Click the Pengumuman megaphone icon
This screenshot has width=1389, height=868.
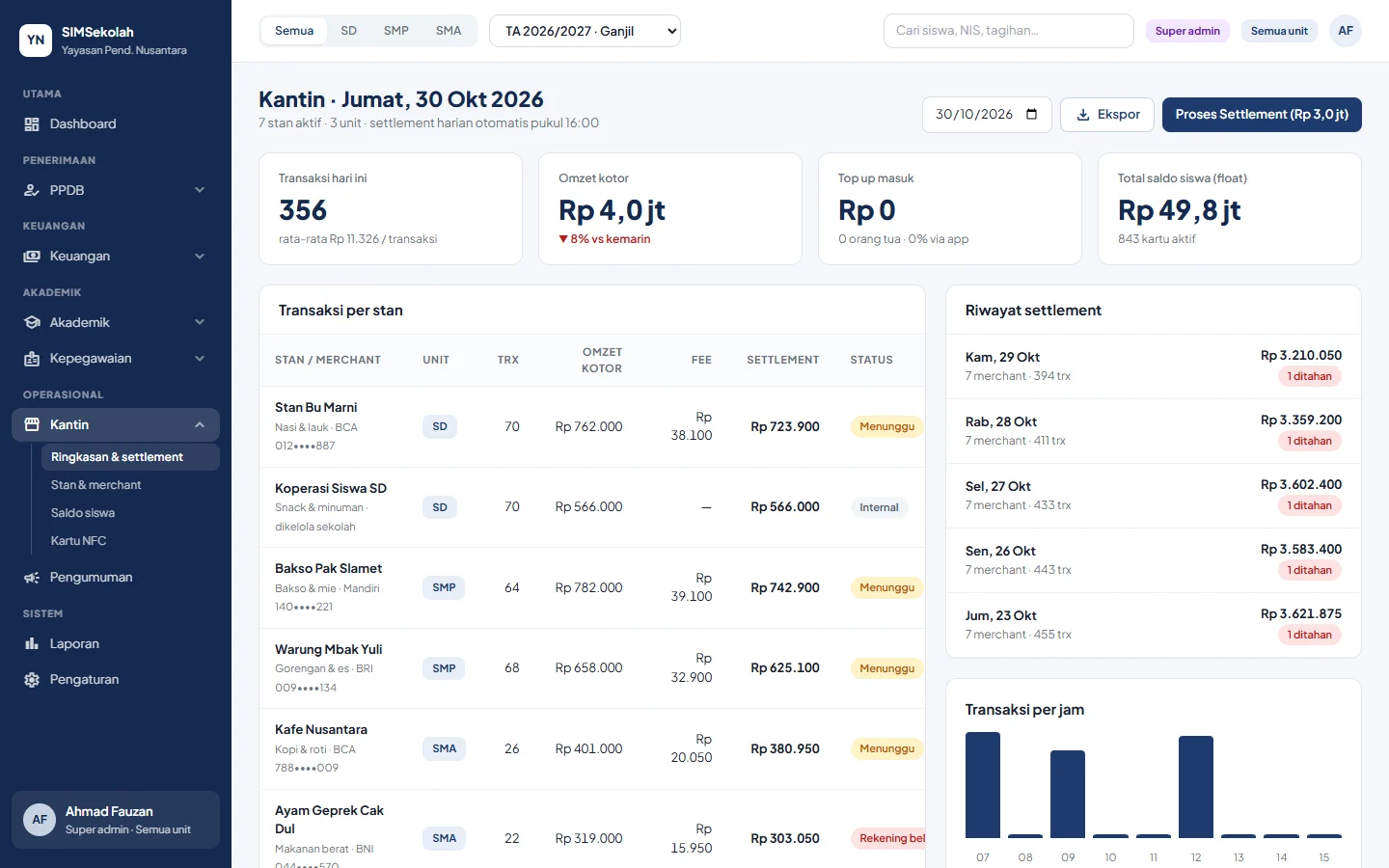pos(32,578)
